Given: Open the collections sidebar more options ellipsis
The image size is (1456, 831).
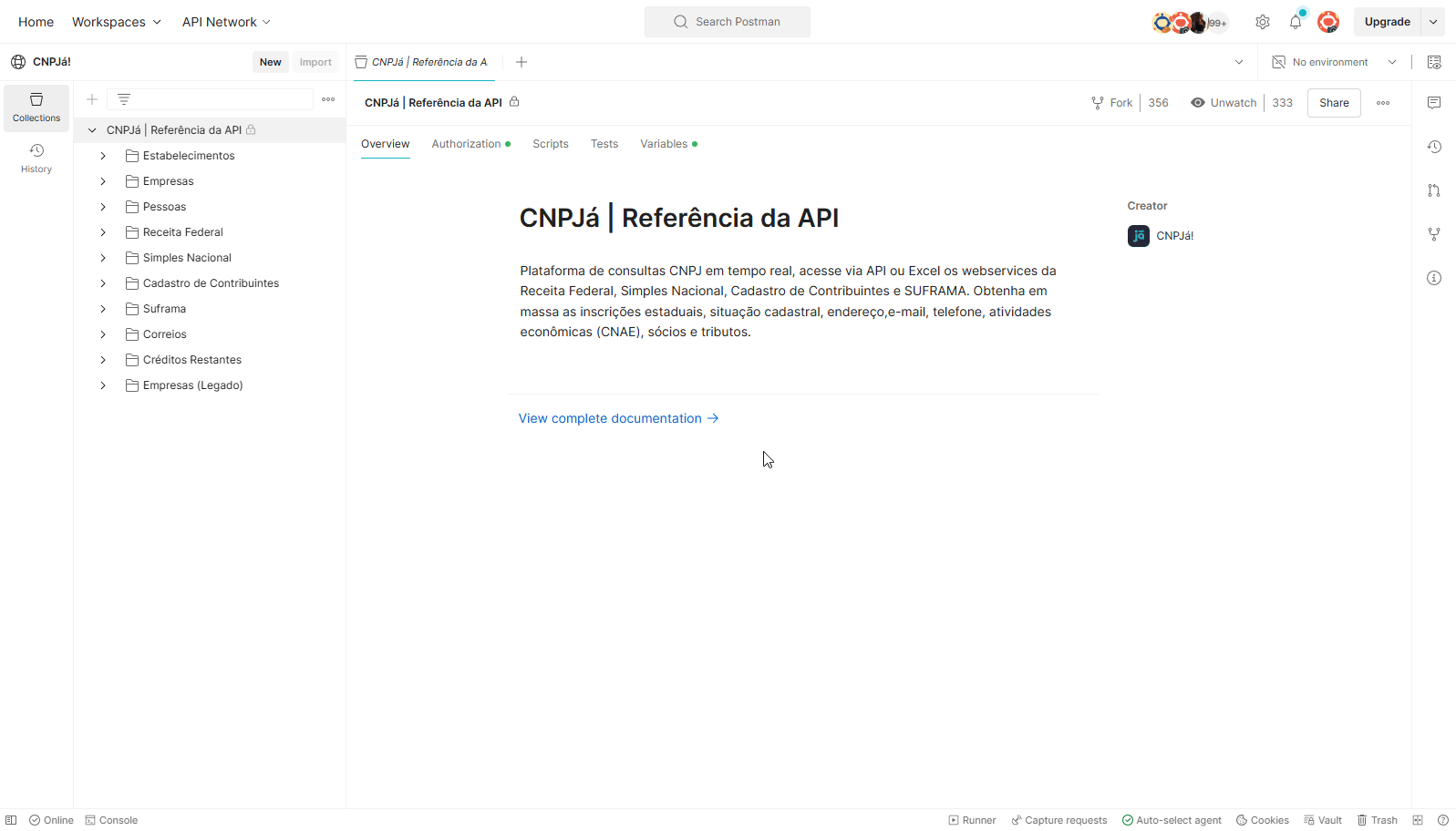Looking at the screenshot, I should pos(328,99).
